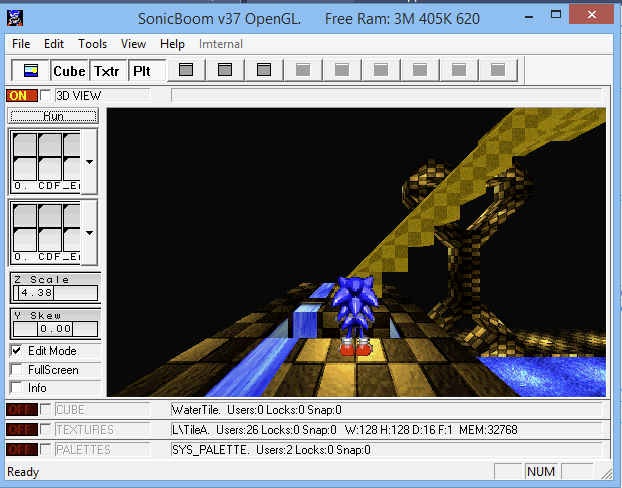Tick the checkbox beside TEXTURES
The width and height of the screenshot is (622, 488).
click(x=46, y=429)
